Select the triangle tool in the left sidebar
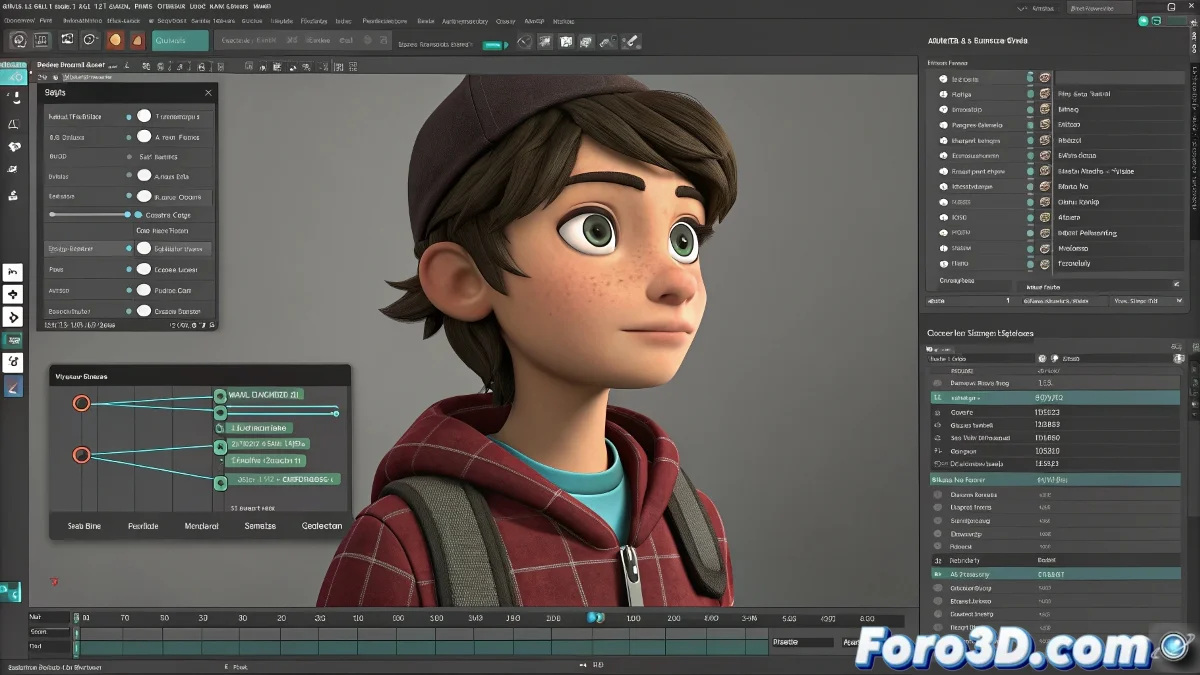 pyautogui.click(x=13, y=124)
